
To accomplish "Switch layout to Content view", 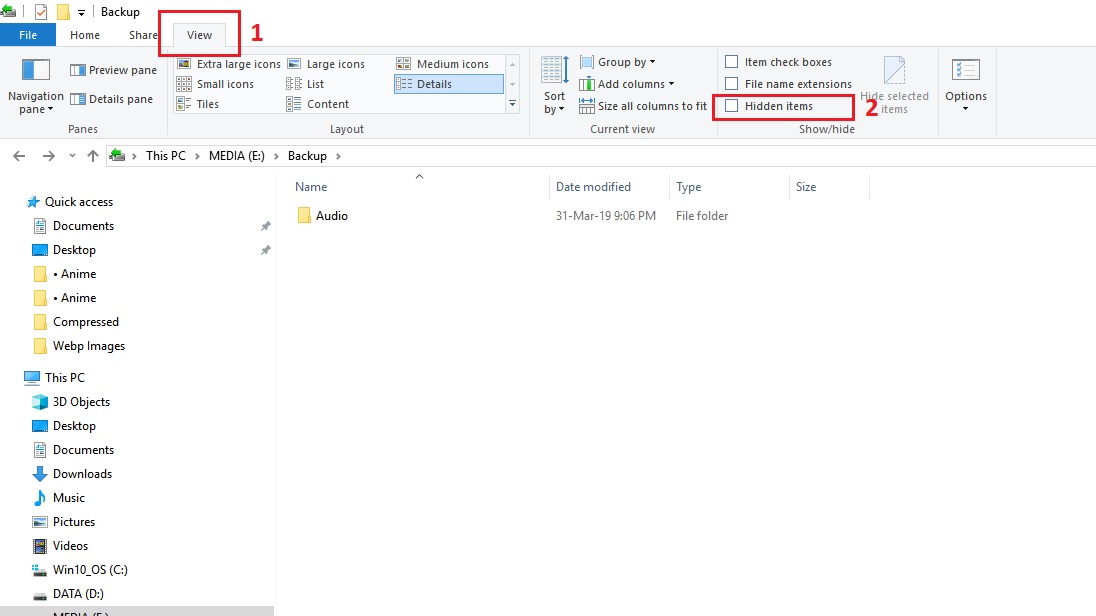I will (318, 104).
